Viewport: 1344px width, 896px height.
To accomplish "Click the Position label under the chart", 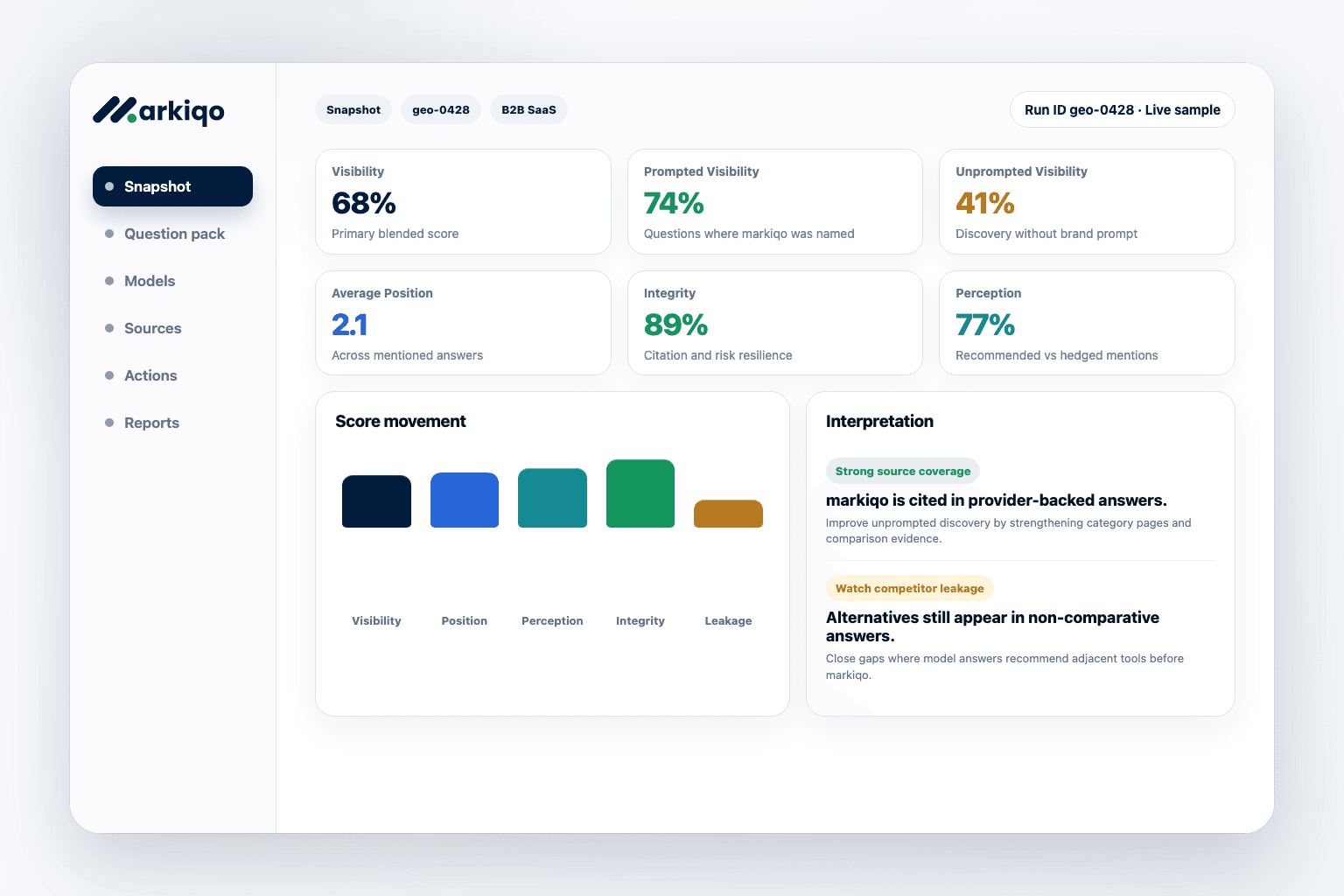I will (465, 620).
